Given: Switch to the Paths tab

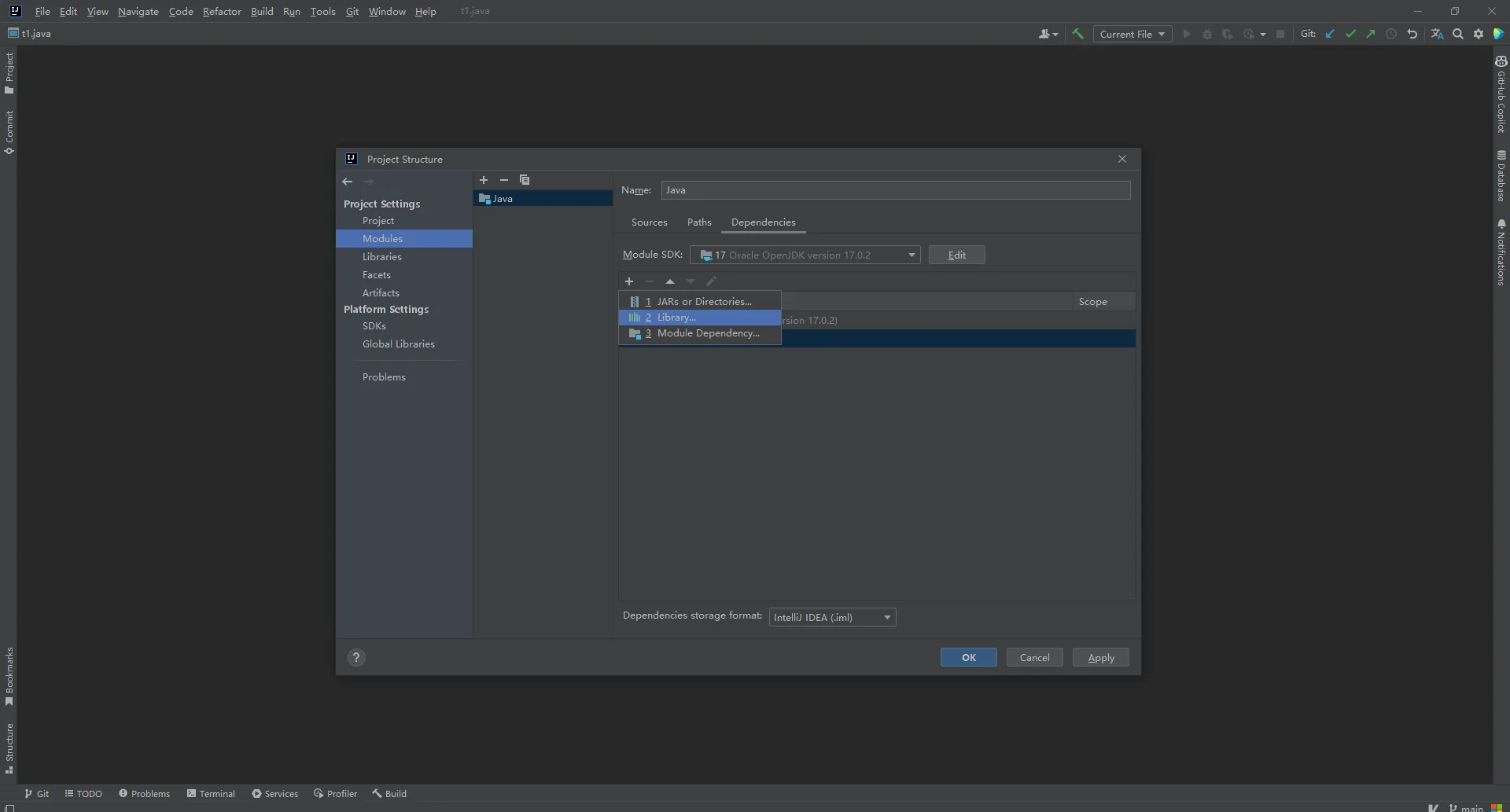Looking at the screenshot, I should point(698,222).
